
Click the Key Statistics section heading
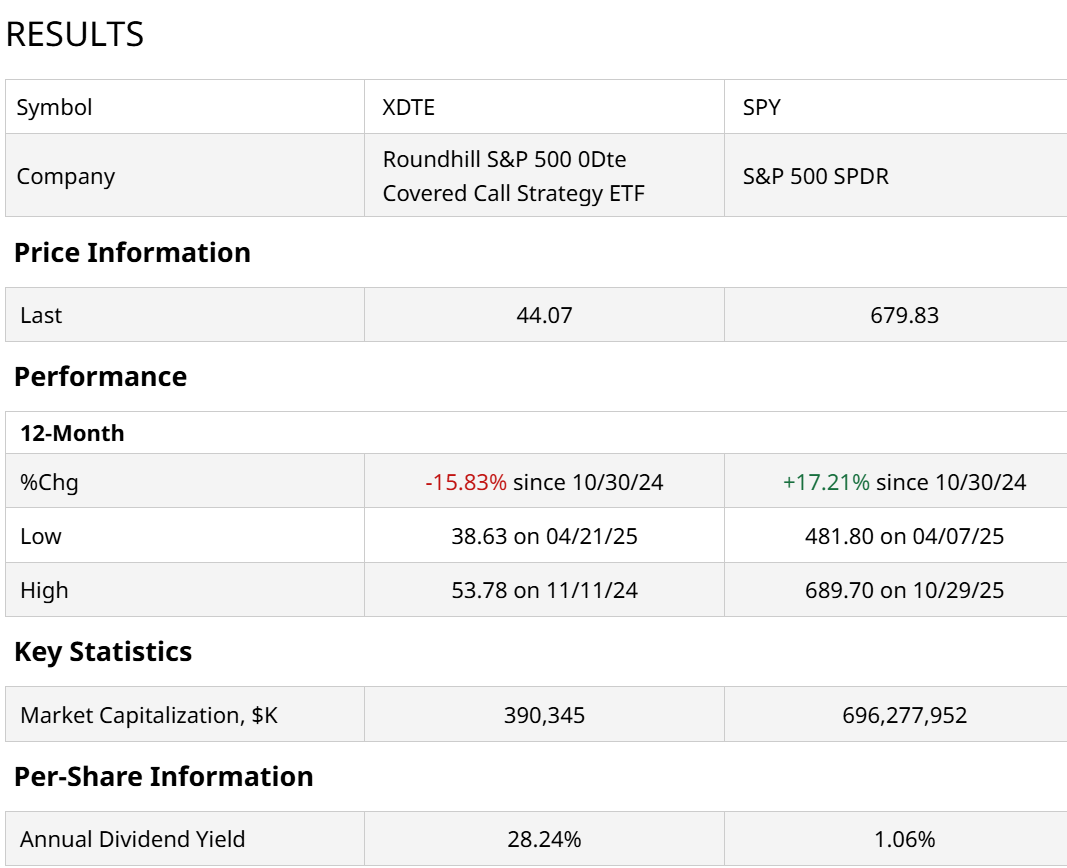click(x=102, y=652)
